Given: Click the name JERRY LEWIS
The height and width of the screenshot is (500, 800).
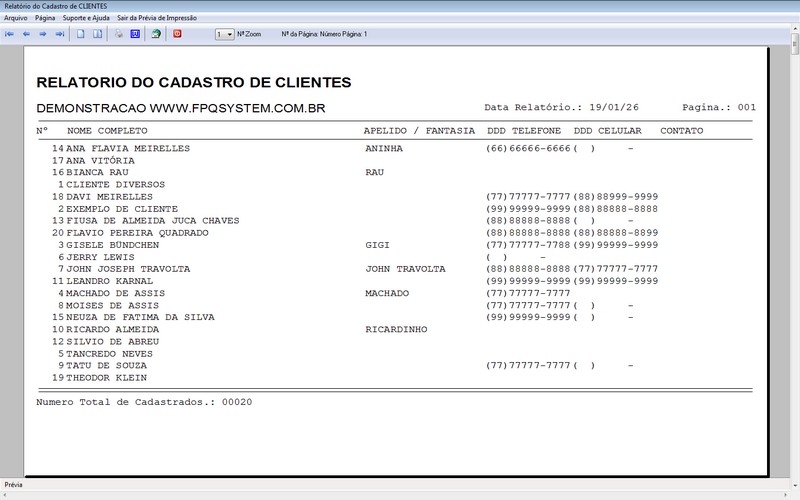Looking at the screenshot, I should click(x=101, y=257).
